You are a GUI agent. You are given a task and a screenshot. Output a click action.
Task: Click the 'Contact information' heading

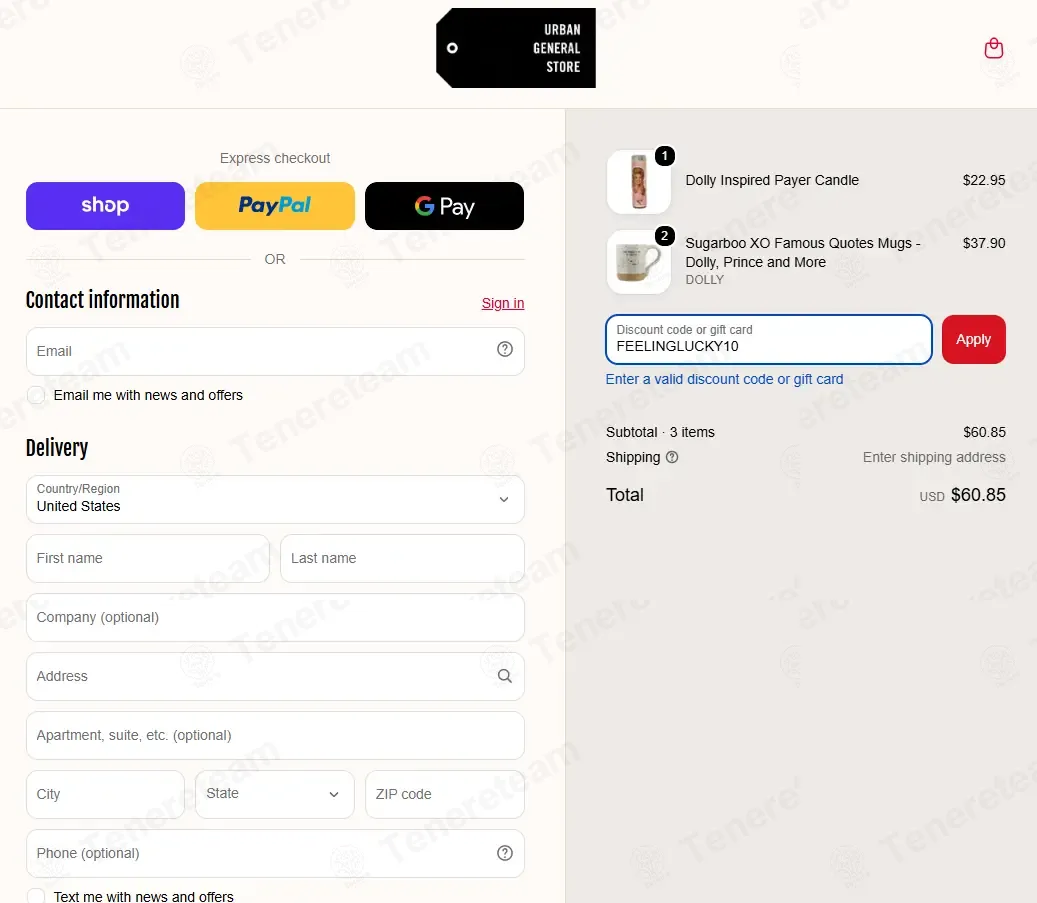(x=103, y=300)
